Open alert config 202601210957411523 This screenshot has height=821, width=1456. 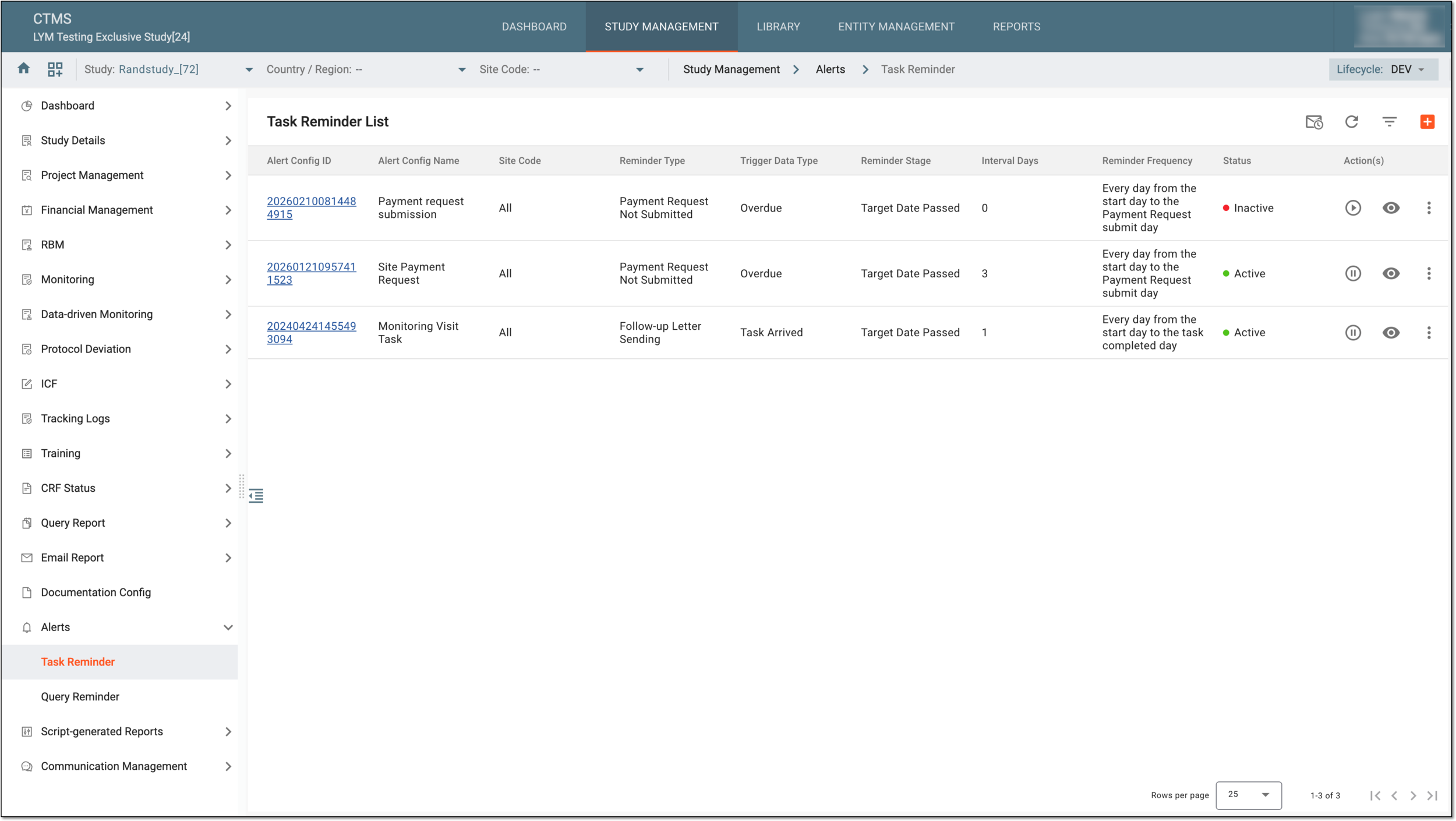311,273
